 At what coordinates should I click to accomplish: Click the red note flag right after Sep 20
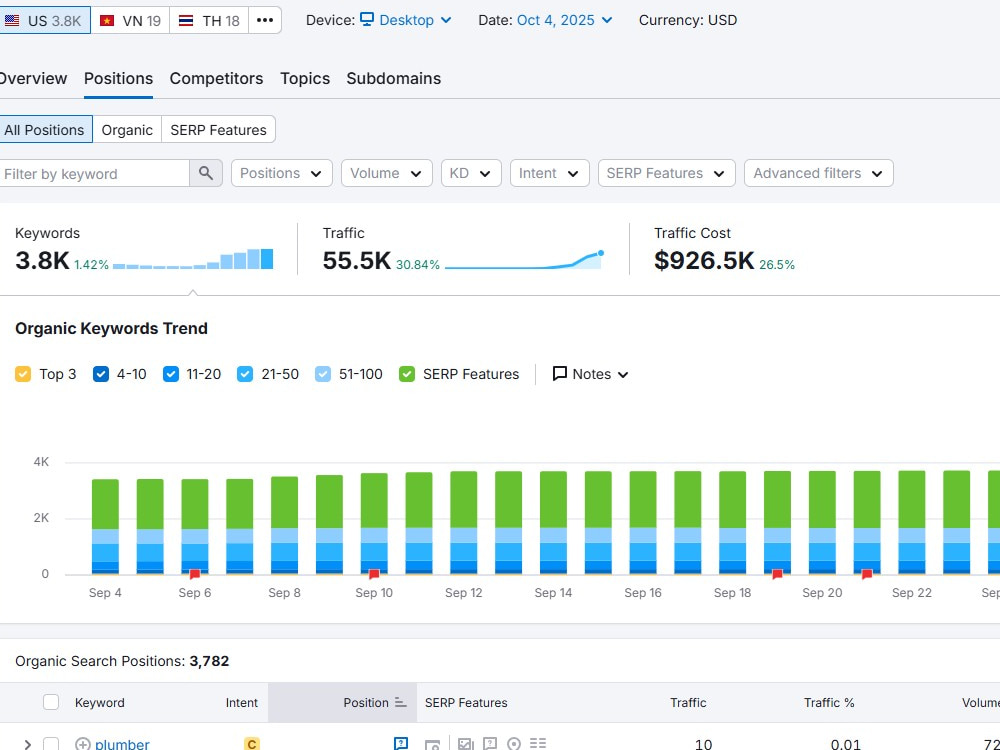[x=867, y=574]
